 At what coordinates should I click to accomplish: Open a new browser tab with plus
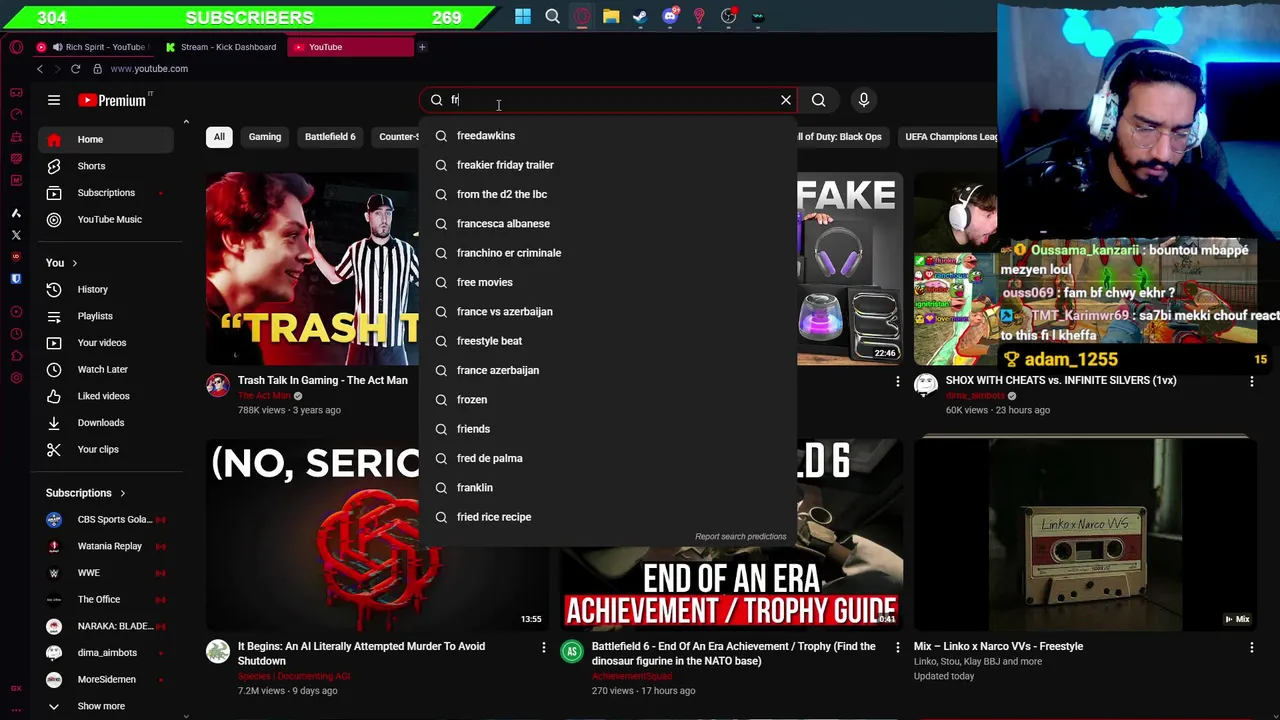(422, 47)
